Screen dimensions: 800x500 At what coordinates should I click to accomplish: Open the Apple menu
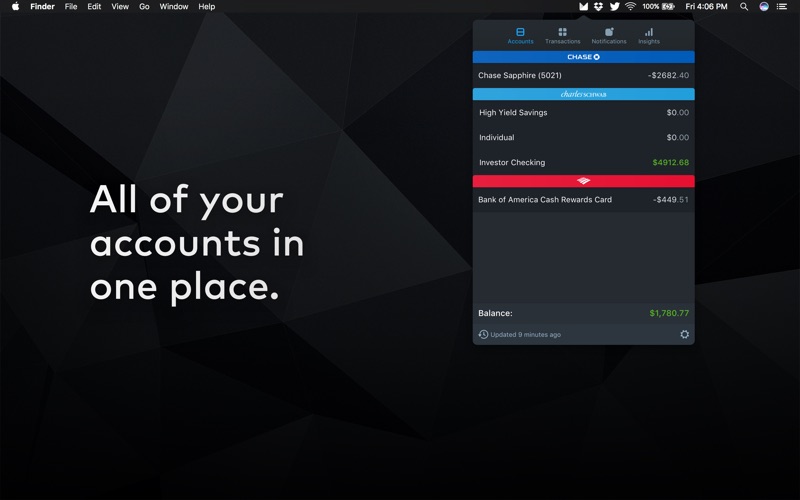click(15, 7)
